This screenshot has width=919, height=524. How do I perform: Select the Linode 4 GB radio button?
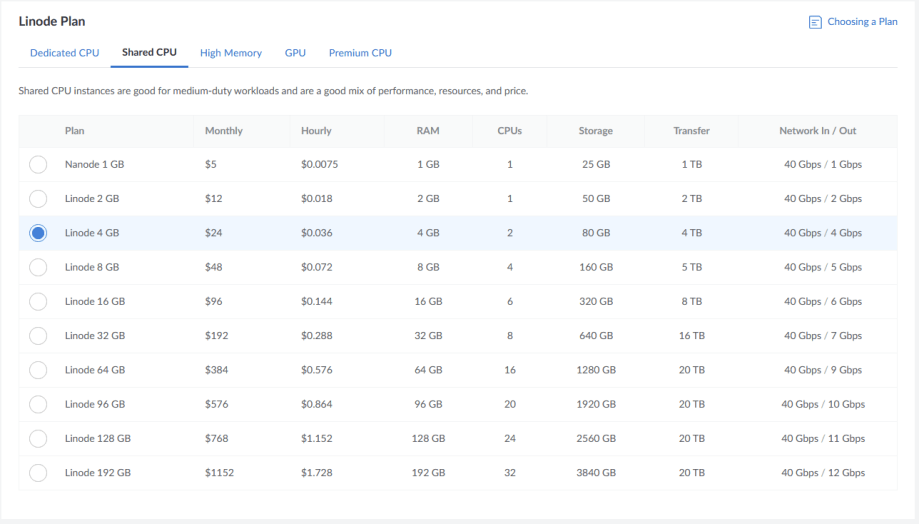pos(38,233)
